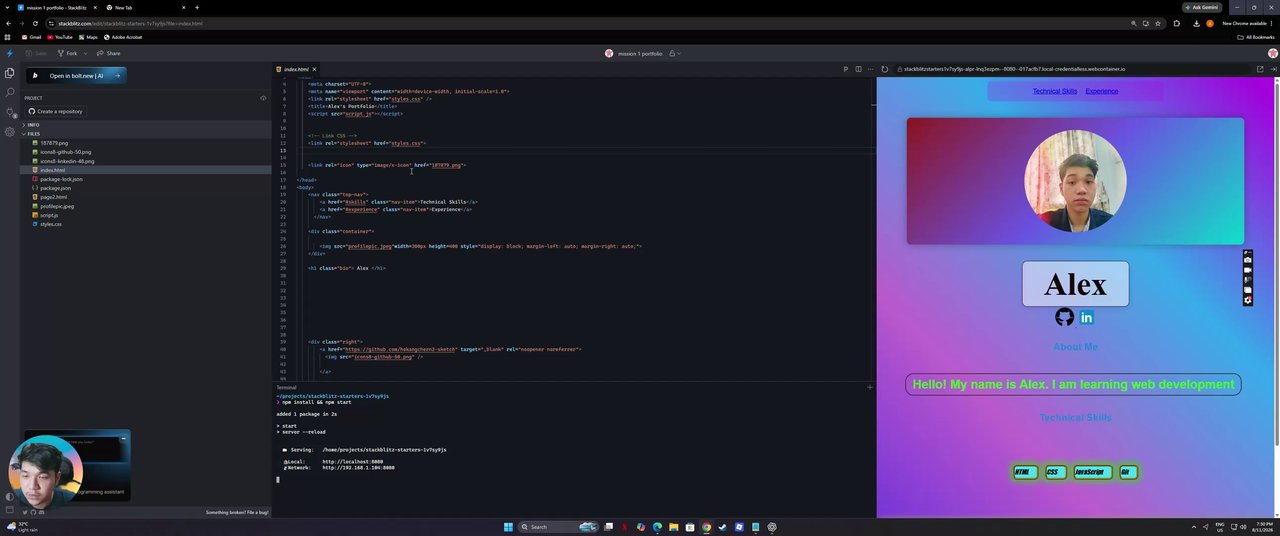1280x536 pixels.
Task: Collapse the preview panel arrow icon
Action: point(1273,69)
